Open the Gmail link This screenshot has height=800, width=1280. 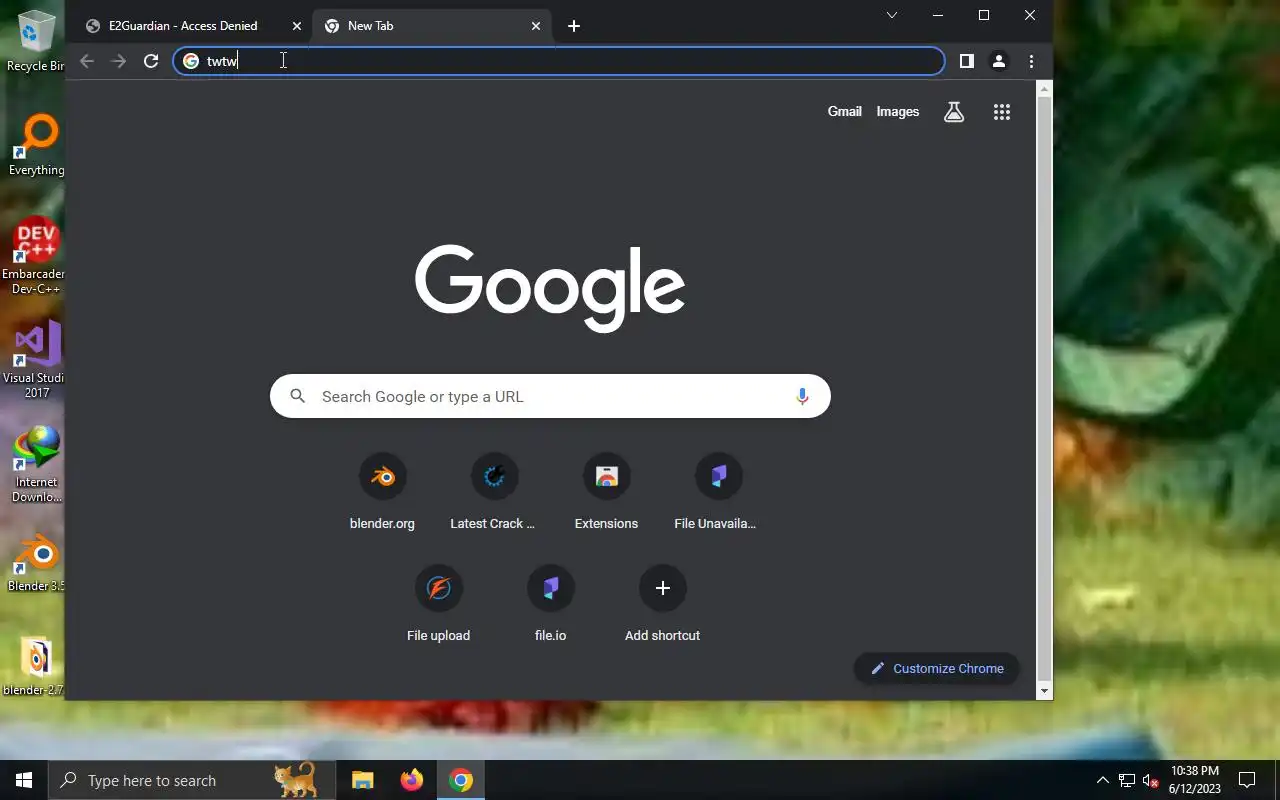(x=844, y=112)
